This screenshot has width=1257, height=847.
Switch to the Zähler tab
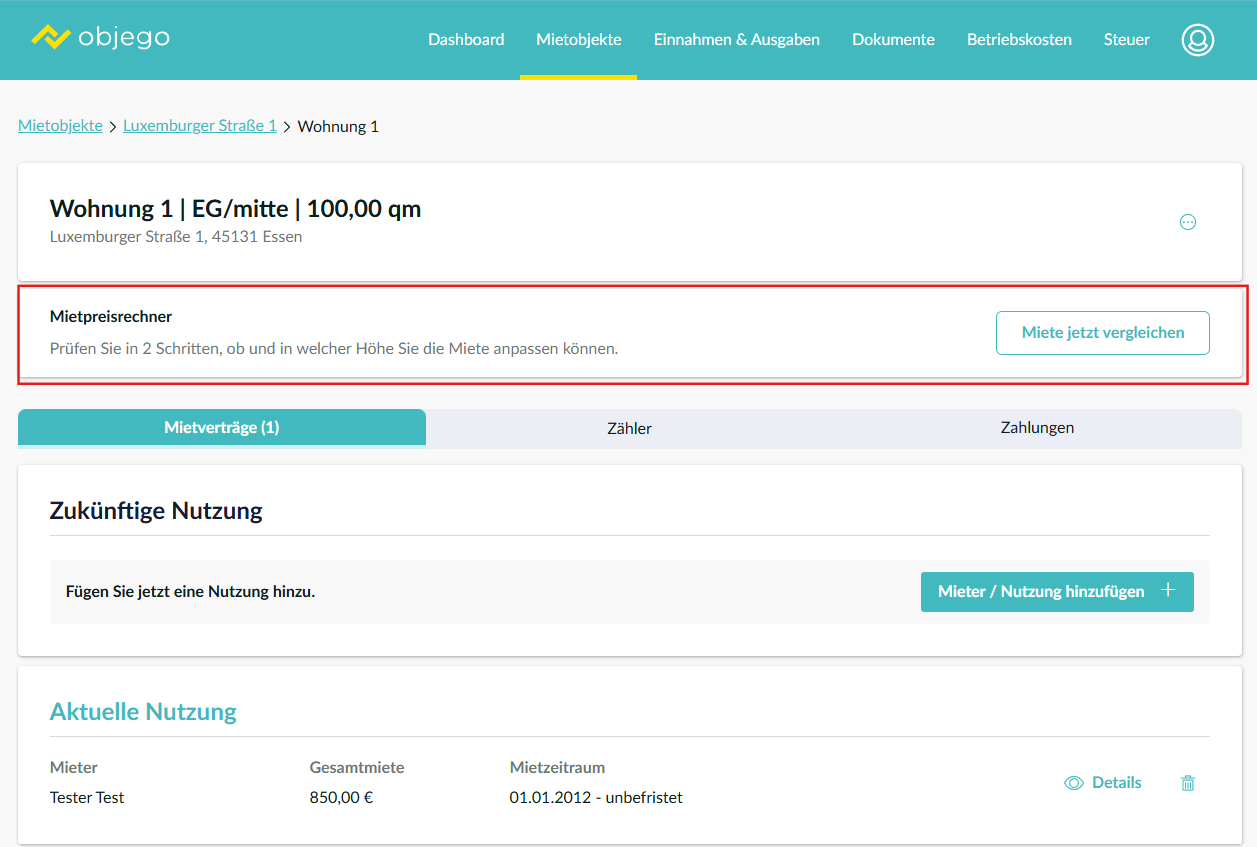[630, 428]
